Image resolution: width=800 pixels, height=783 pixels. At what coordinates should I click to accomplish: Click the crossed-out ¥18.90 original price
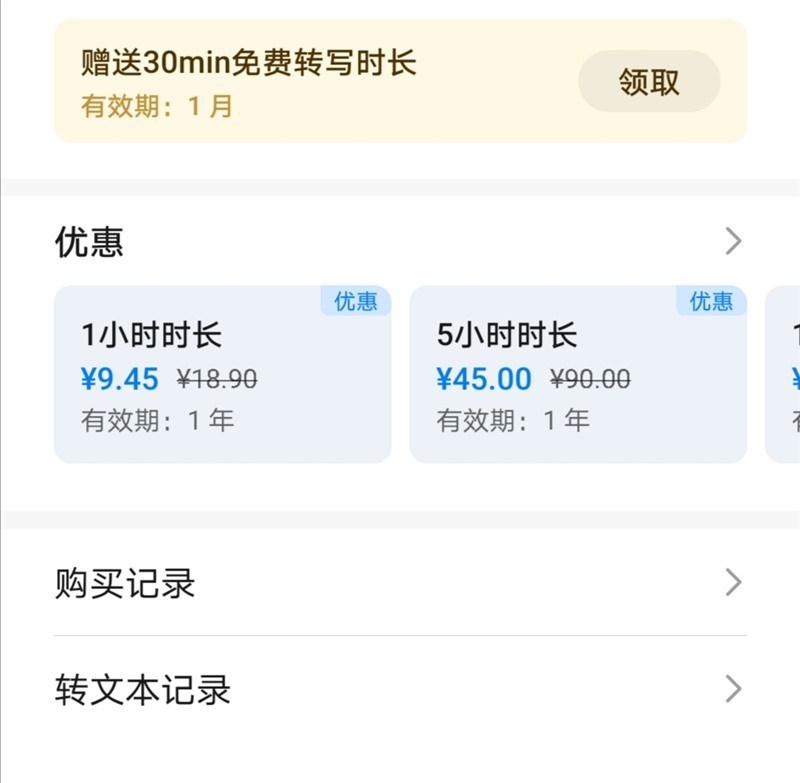click(x=217, y=379)
